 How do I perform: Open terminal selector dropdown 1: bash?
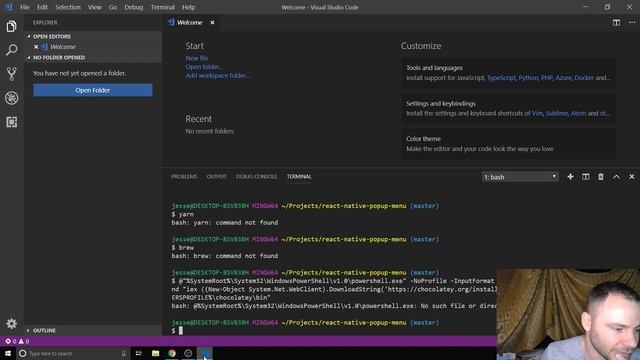pos(520,177)
